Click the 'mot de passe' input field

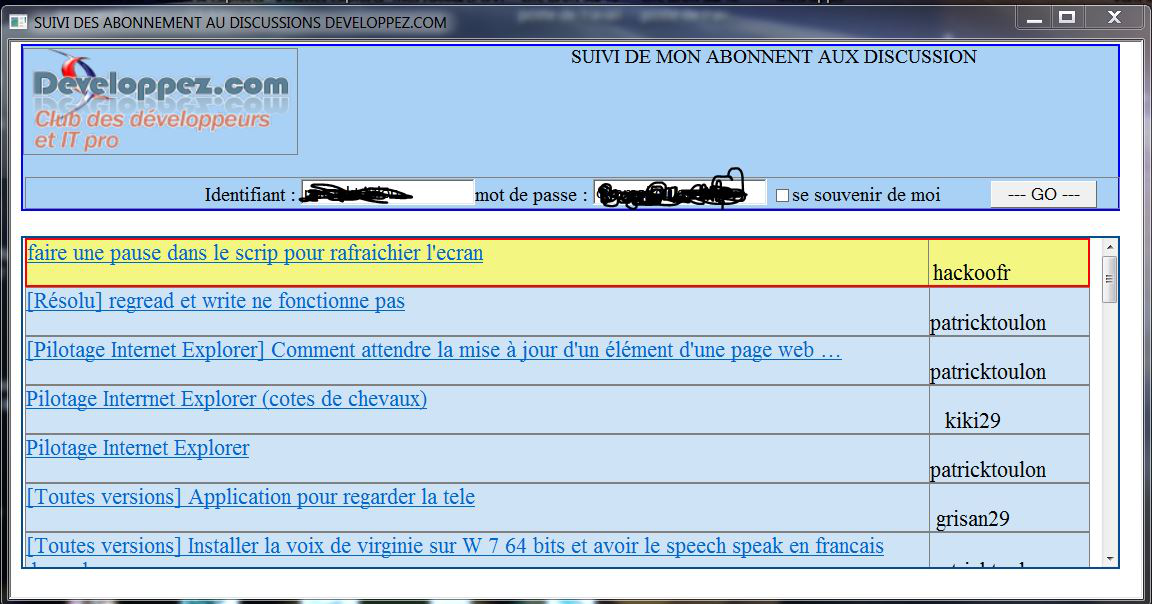pyautogui.click(x=679, y=193)
